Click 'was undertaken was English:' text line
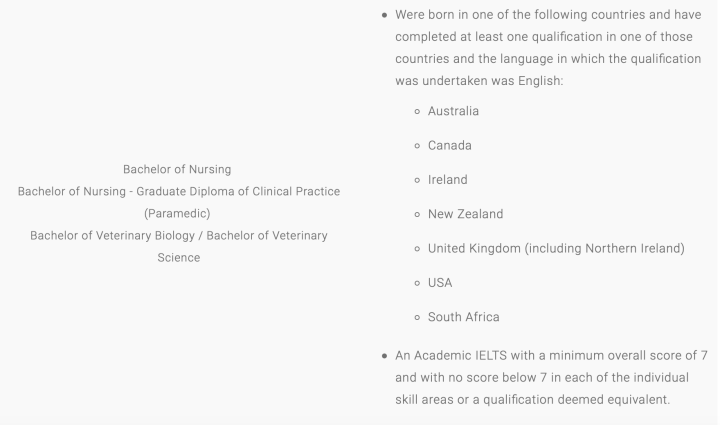720x425 pixels. (479, 81)
